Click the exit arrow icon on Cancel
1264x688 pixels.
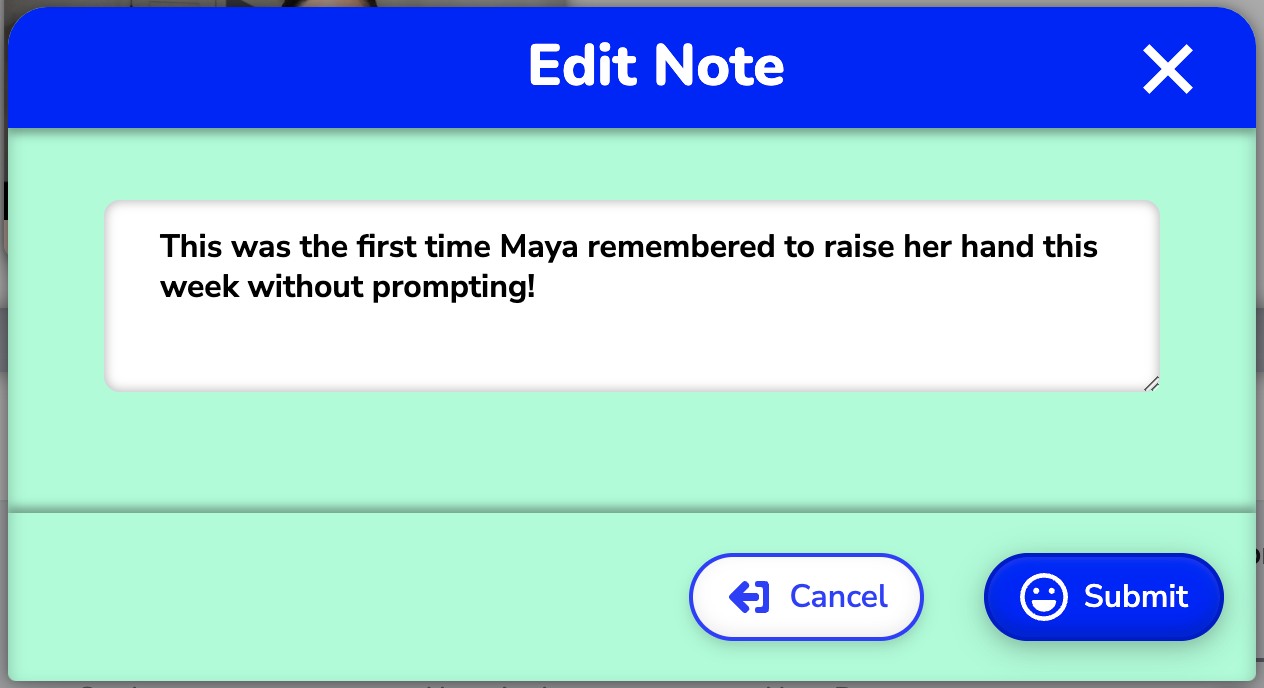749,597
